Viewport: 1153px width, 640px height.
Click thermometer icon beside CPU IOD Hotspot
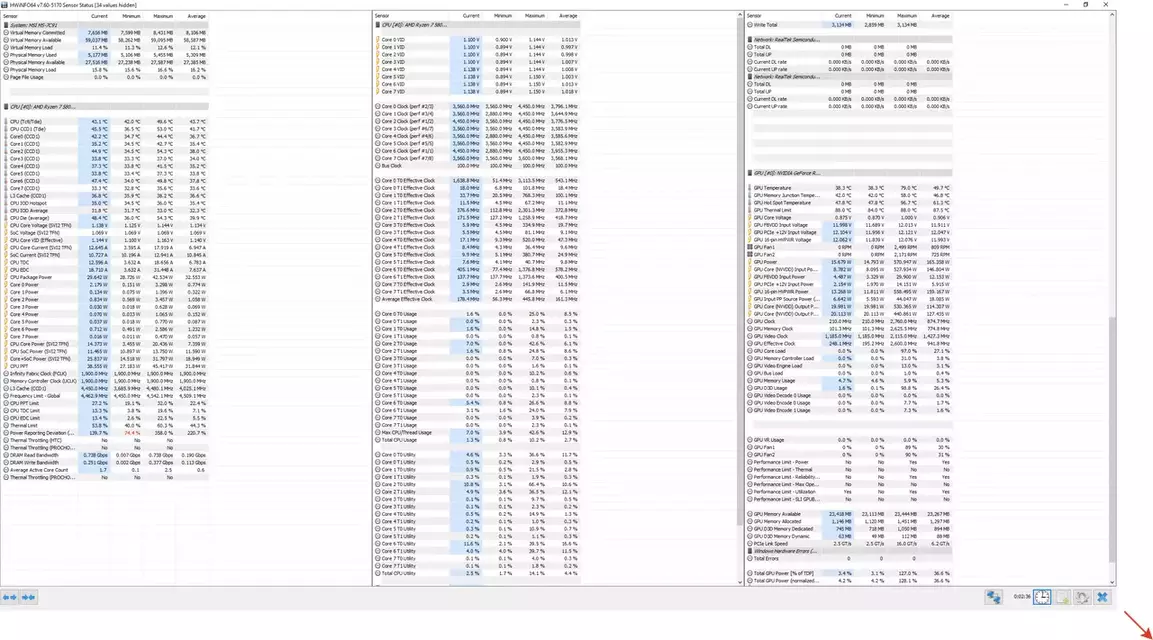tap(6, 203)
